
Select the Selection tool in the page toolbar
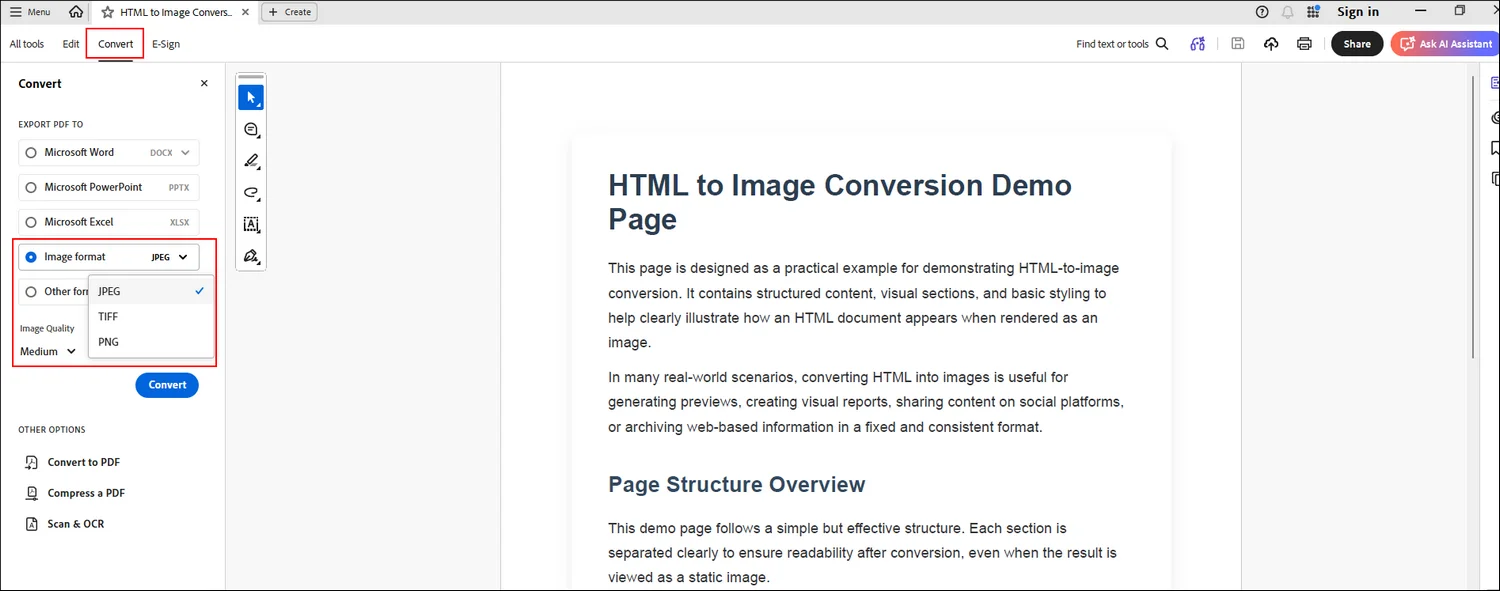pos(251,96)
